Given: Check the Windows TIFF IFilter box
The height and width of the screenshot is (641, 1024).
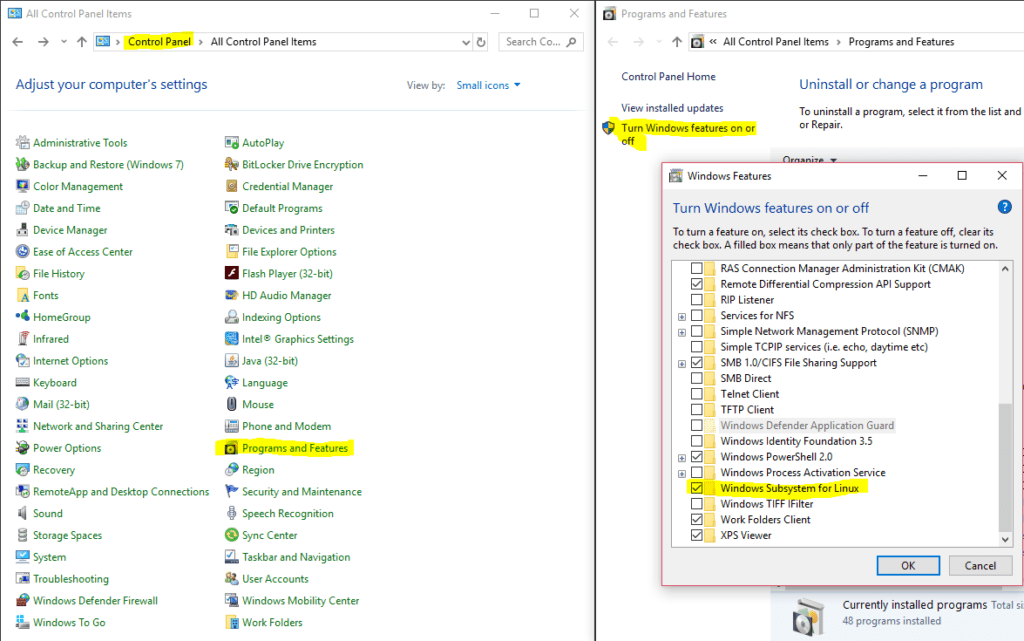Looking at the screenshot, I should [697, 503].
